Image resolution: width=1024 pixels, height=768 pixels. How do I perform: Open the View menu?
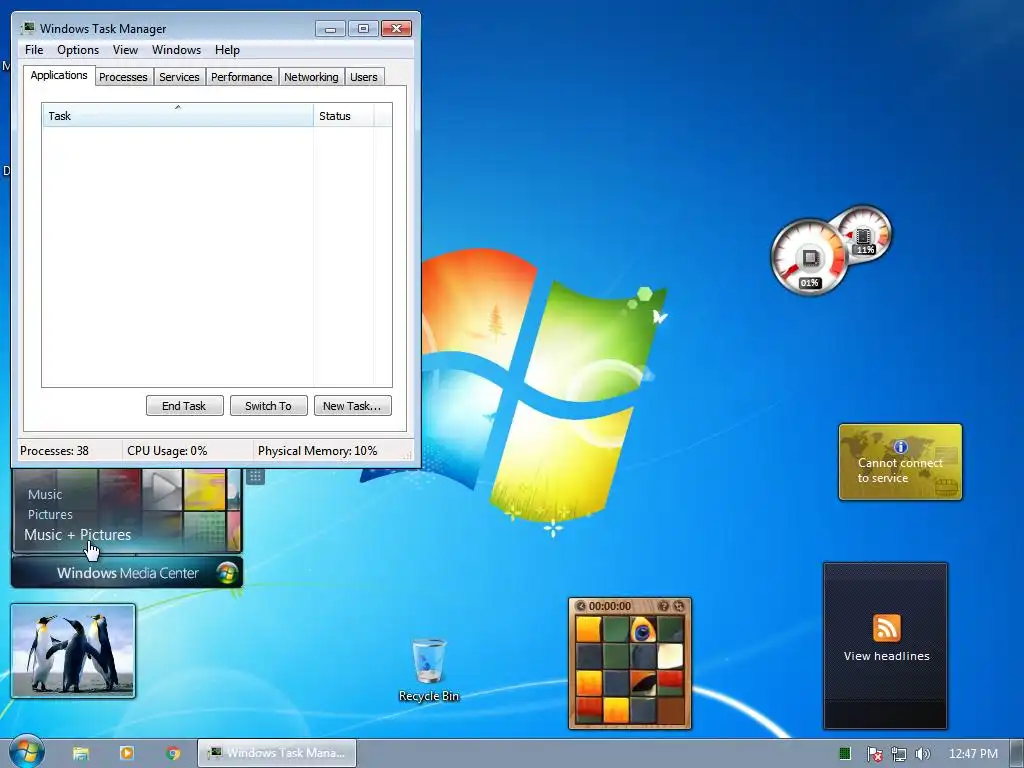pos(125,50)
